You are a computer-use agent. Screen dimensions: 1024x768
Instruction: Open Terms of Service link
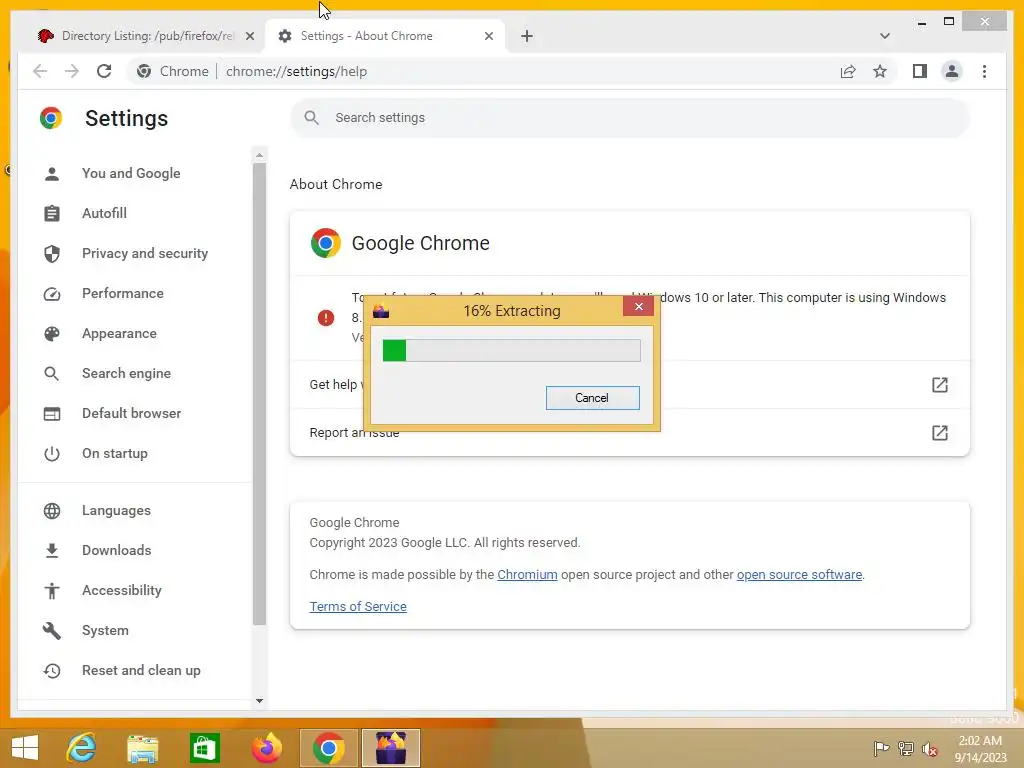point(358,607)
